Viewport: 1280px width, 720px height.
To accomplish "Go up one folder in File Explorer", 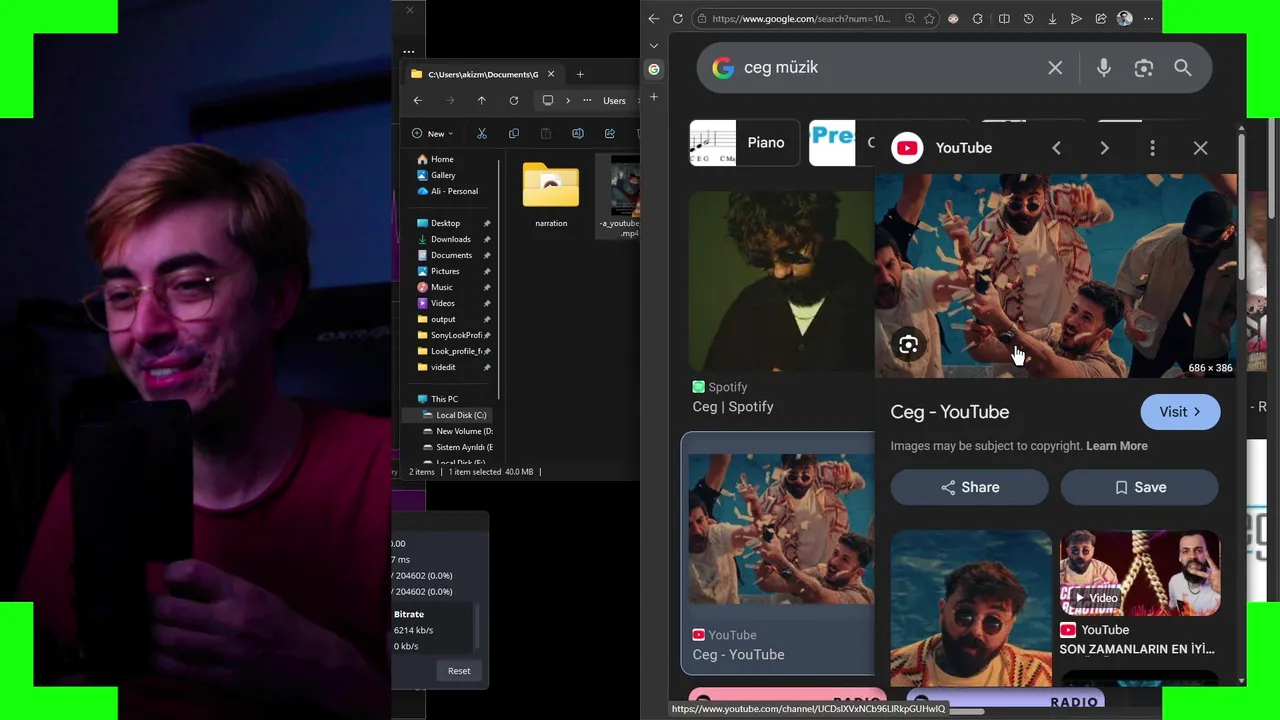I will 481,100.
